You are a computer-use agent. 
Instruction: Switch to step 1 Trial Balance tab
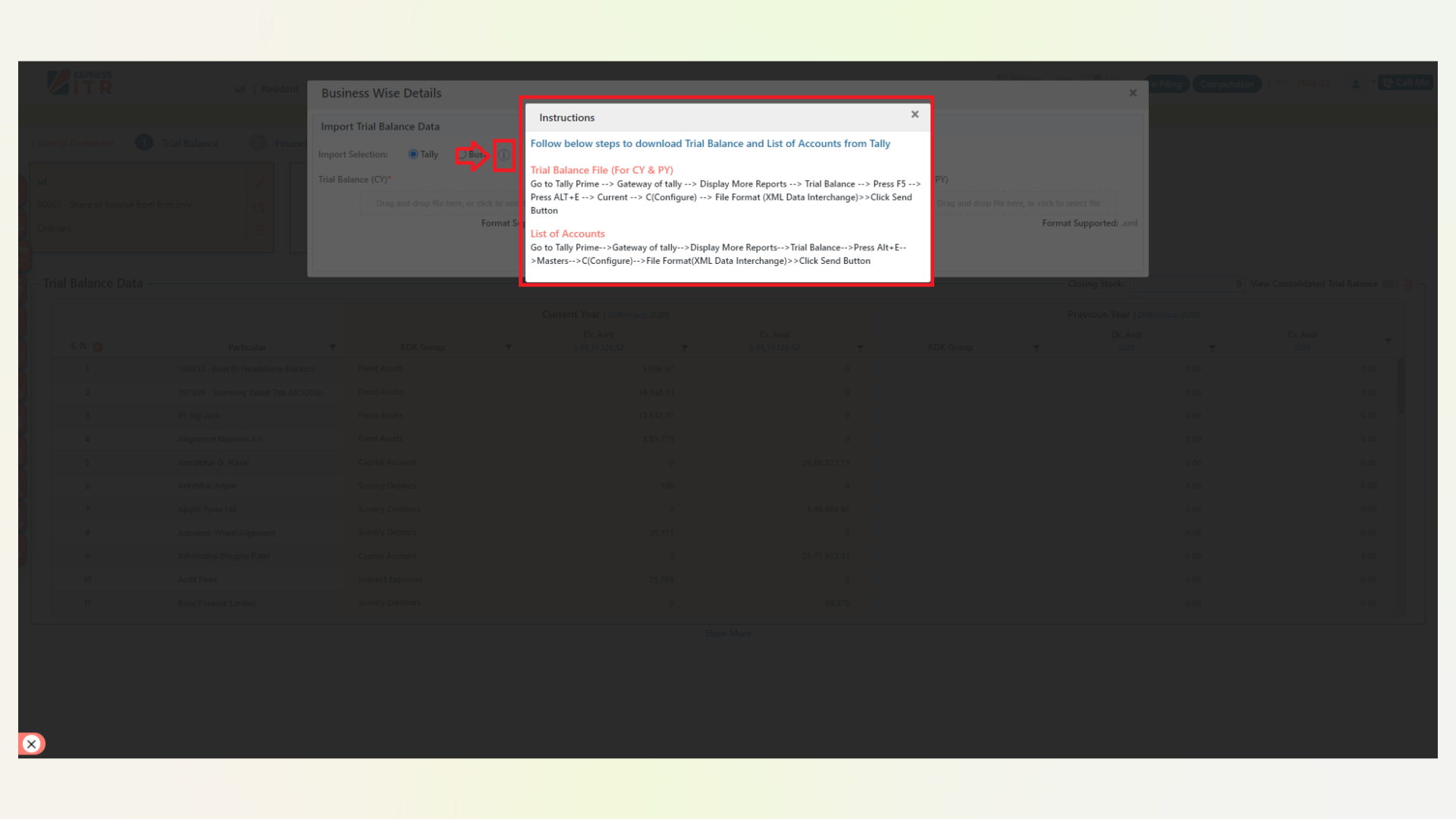click(177, 143)
